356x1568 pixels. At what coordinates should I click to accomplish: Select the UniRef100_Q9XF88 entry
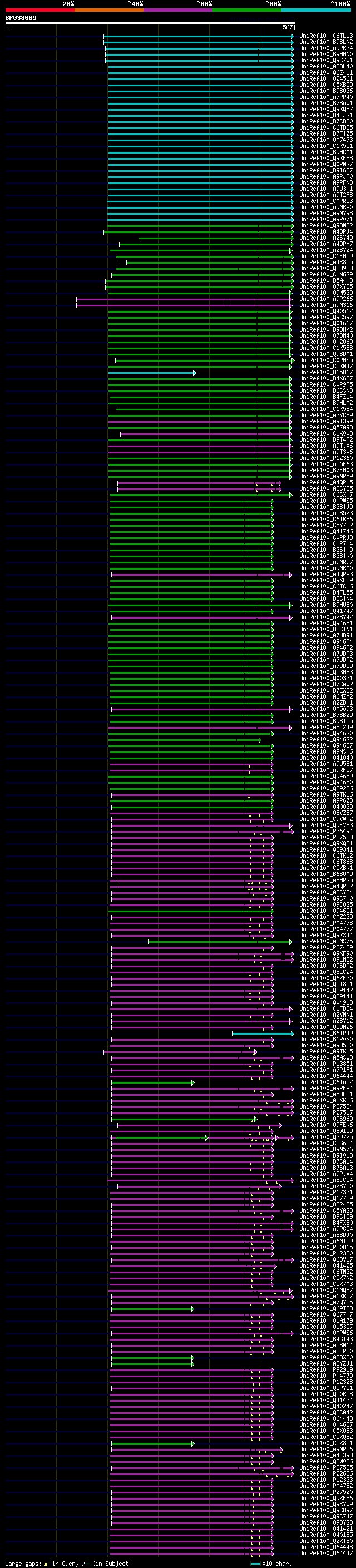point(325,159)
